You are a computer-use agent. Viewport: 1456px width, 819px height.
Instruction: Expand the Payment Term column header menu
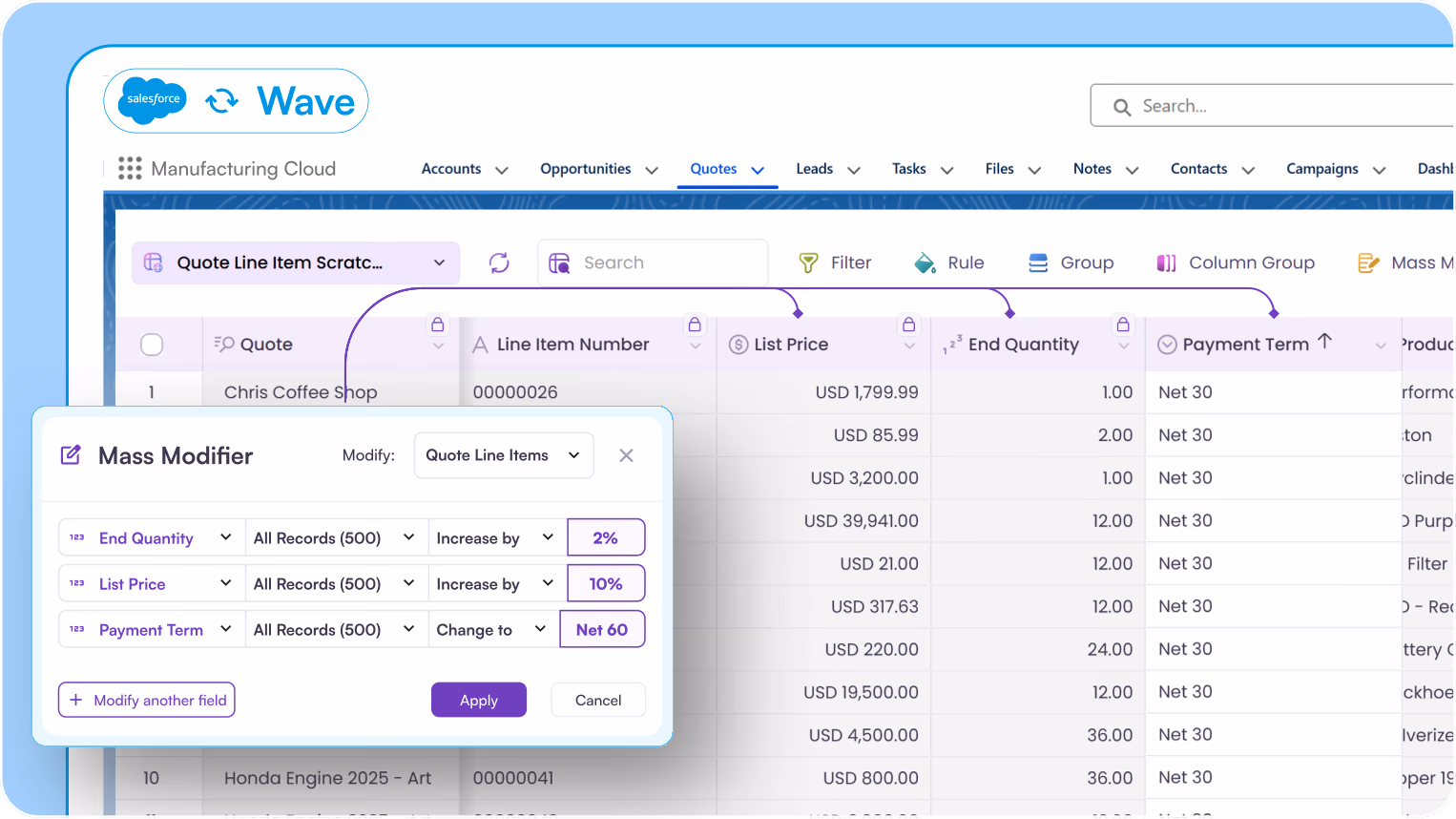tap(1380, 346)
